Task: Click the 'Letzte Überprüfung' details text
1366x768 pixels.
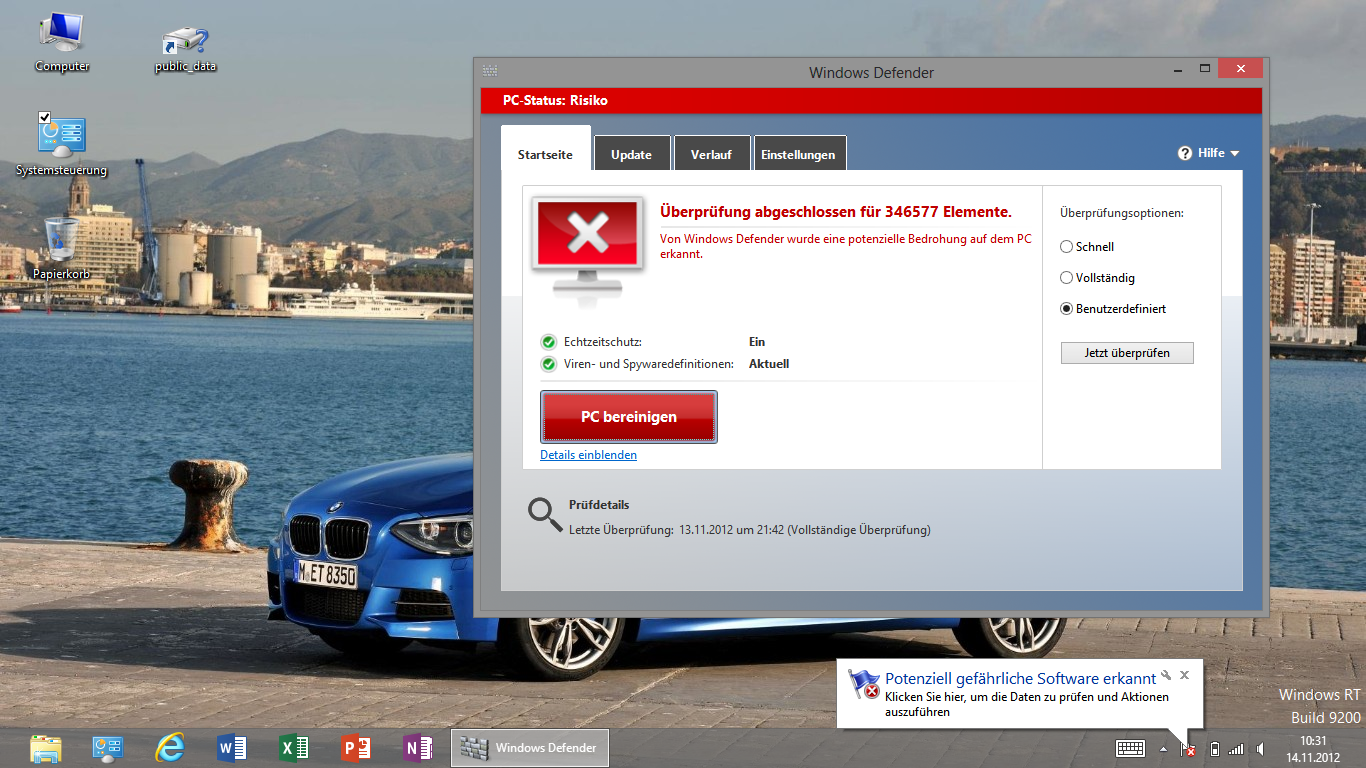Action: [x=749, y=530]
